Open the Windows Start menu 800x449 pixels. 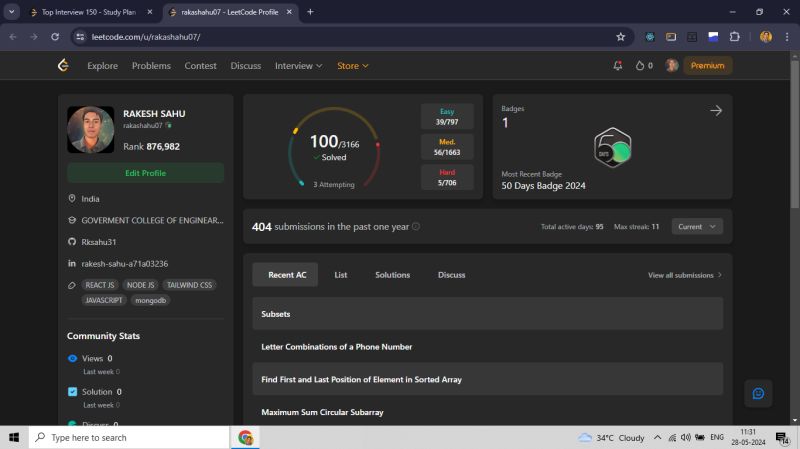[14, 437]
